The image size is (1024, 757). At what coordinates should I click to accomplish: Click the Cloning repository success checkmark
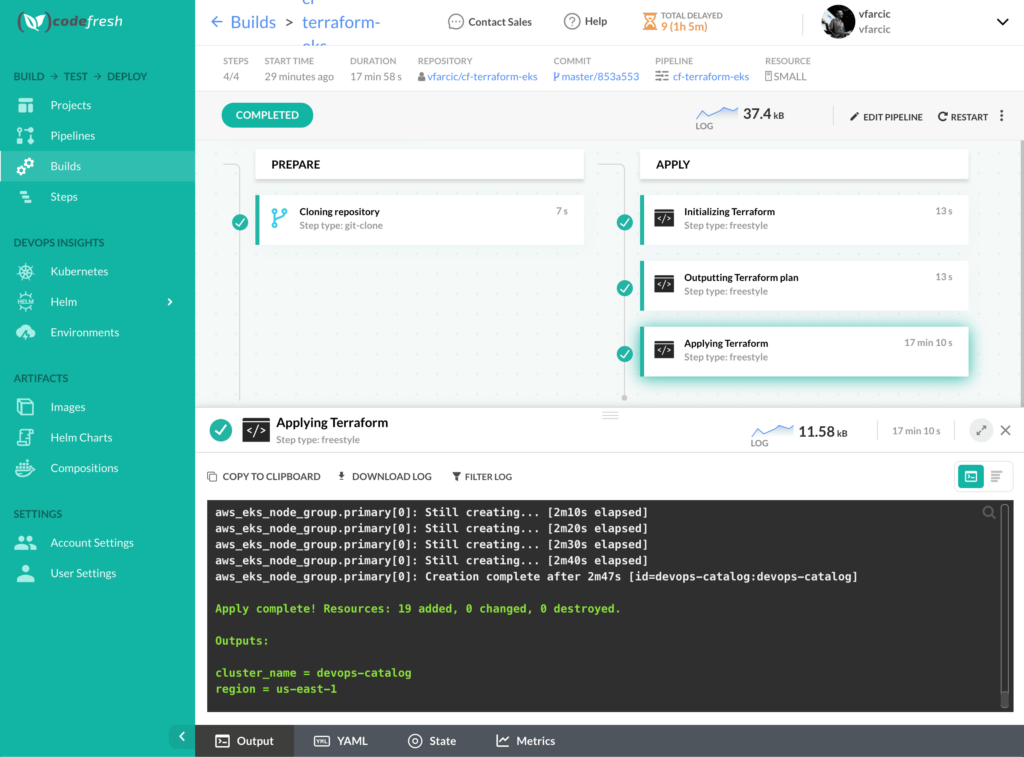240,222
